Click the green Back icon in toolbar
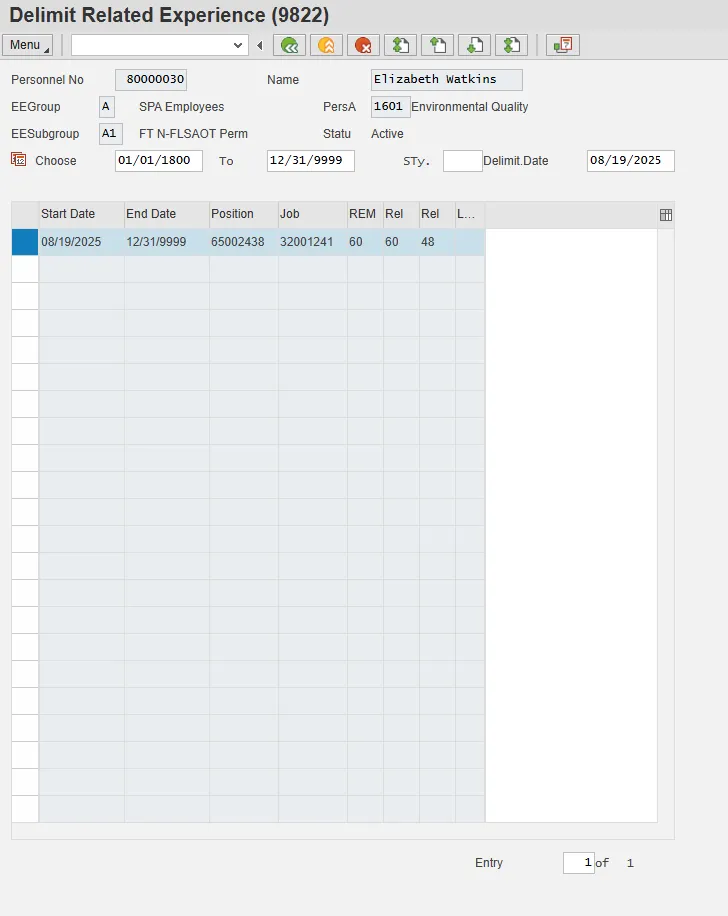 (289, 45)
